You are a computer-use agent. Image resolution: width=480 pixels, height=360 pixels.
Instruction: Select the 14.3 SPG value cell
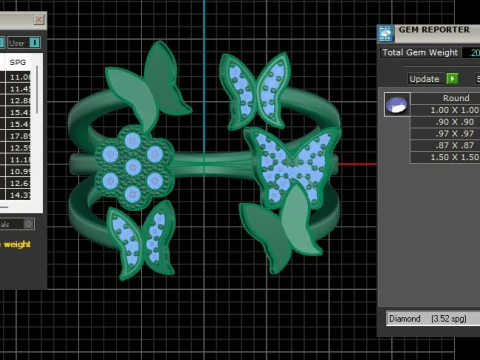click(x=18, y=195)
